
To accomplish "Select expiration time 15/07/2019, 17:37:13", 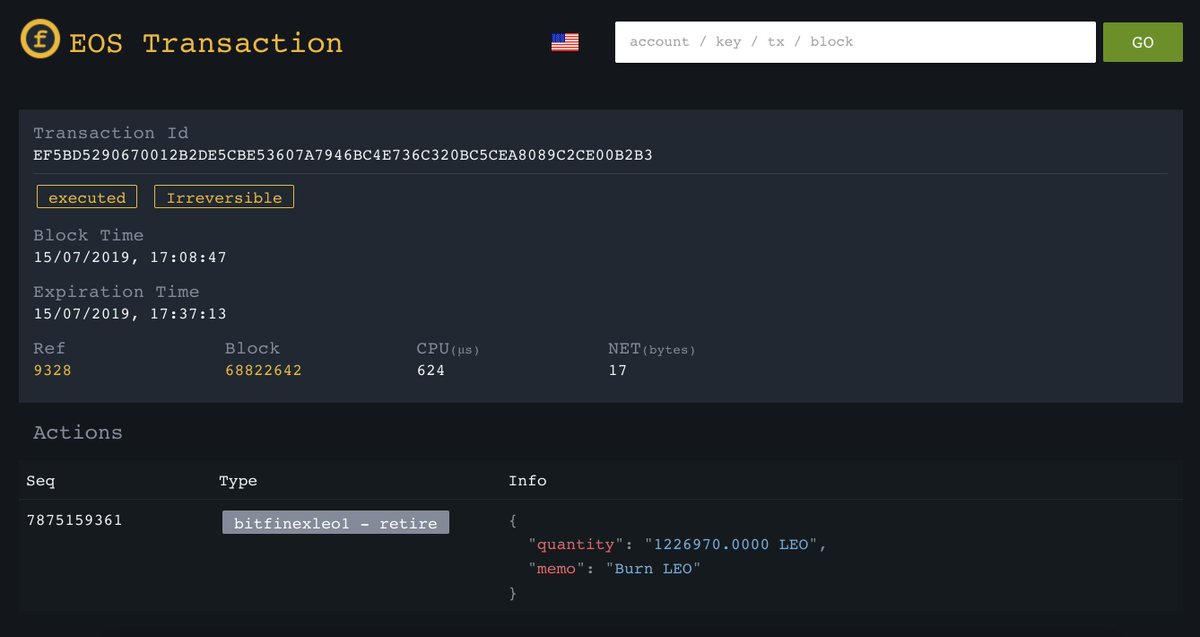I will point(130,314).
